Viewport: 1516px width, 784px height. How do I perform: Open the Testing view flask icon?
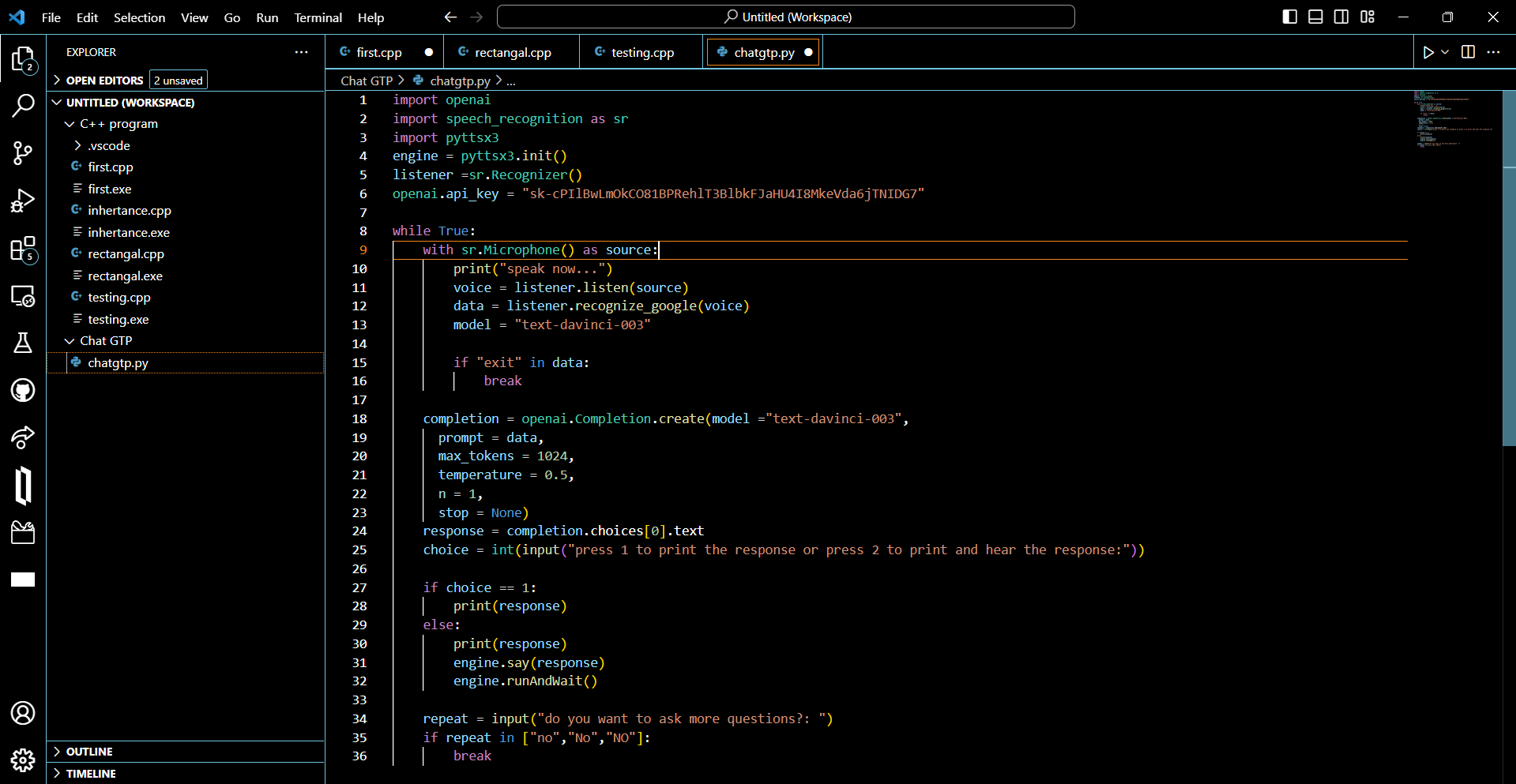pos(23,343)
